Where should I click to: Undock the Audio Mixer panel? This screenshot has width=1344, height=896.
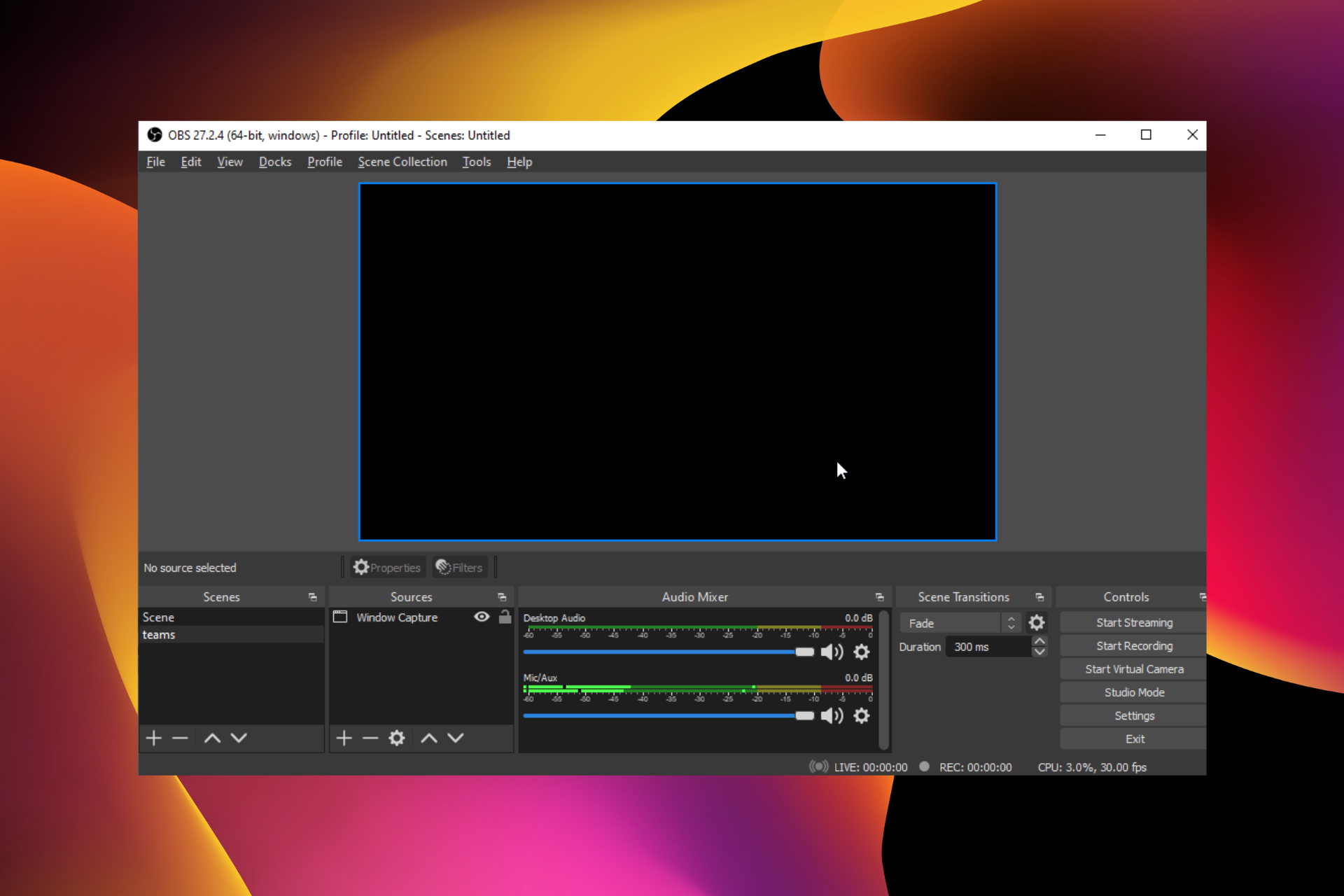click(x=880, y=597)
